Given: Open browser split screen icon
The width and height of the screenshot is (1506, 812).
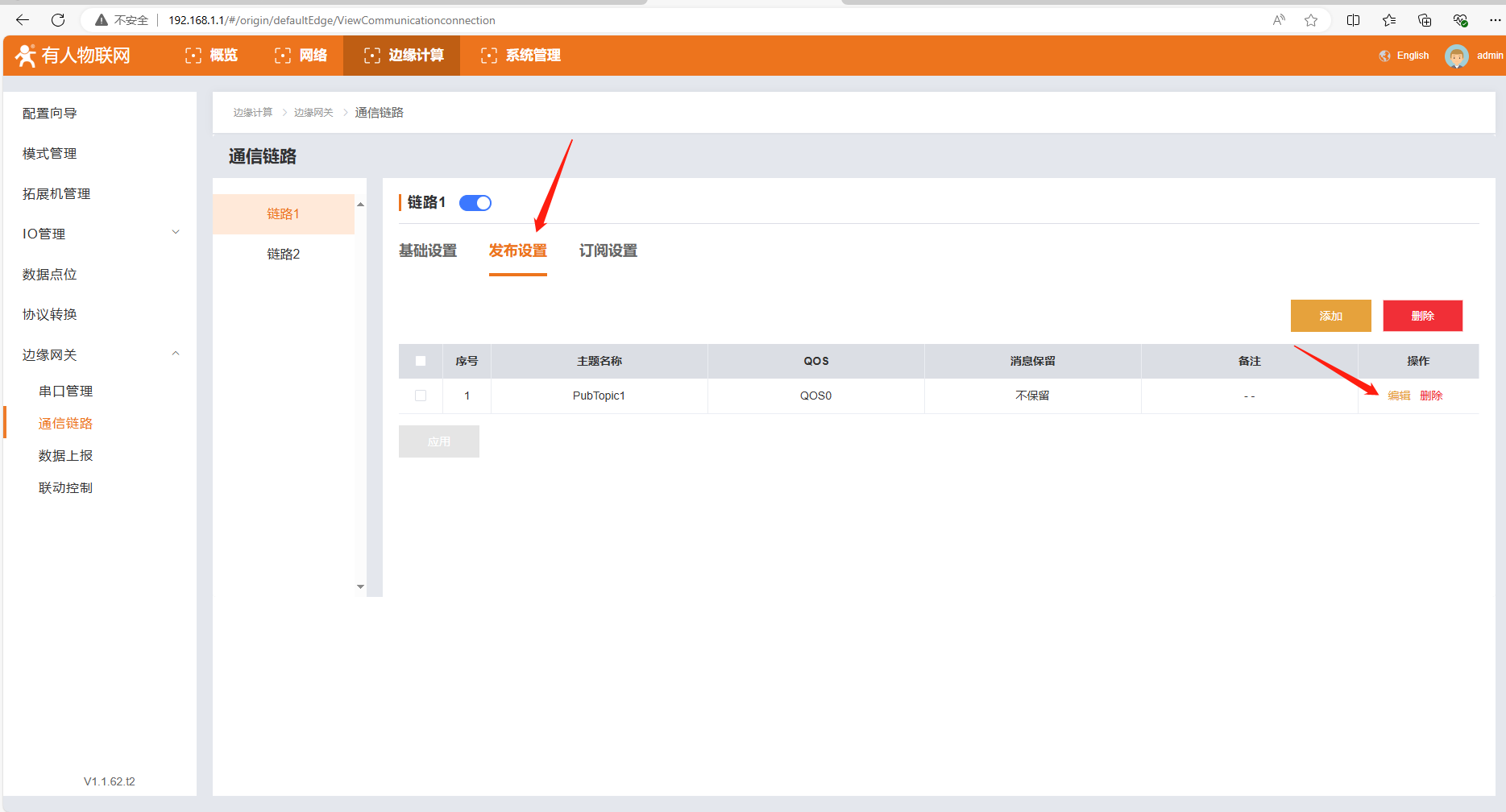Looking at the screenshot, I should 1353,20.
